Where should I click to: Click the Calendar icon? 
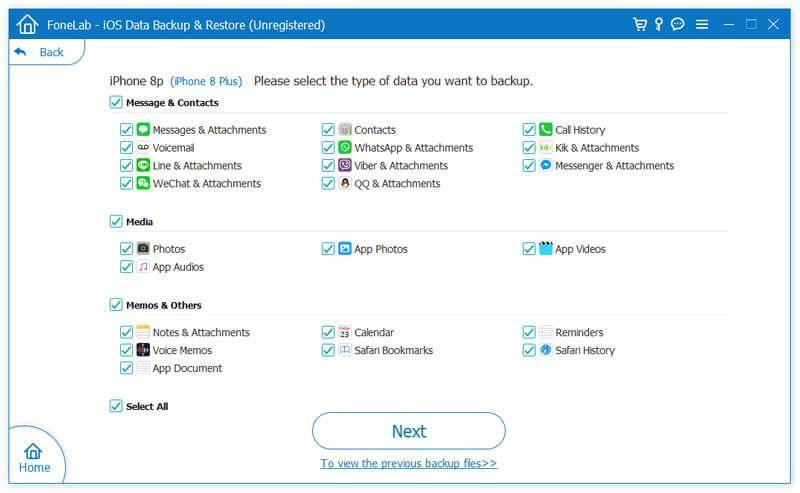point(345,331)
